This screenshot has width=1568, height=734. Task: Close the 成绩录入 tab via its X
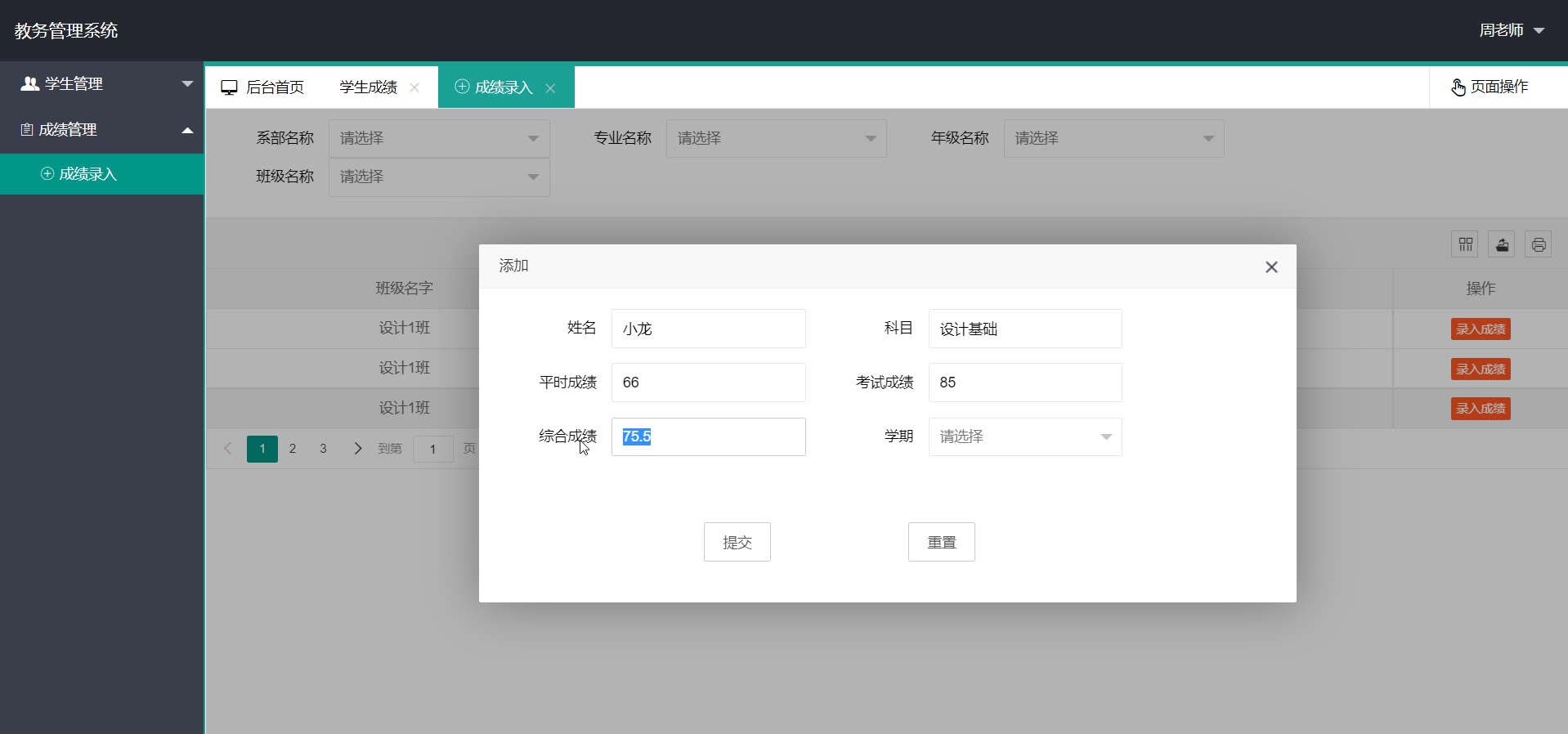550,88
